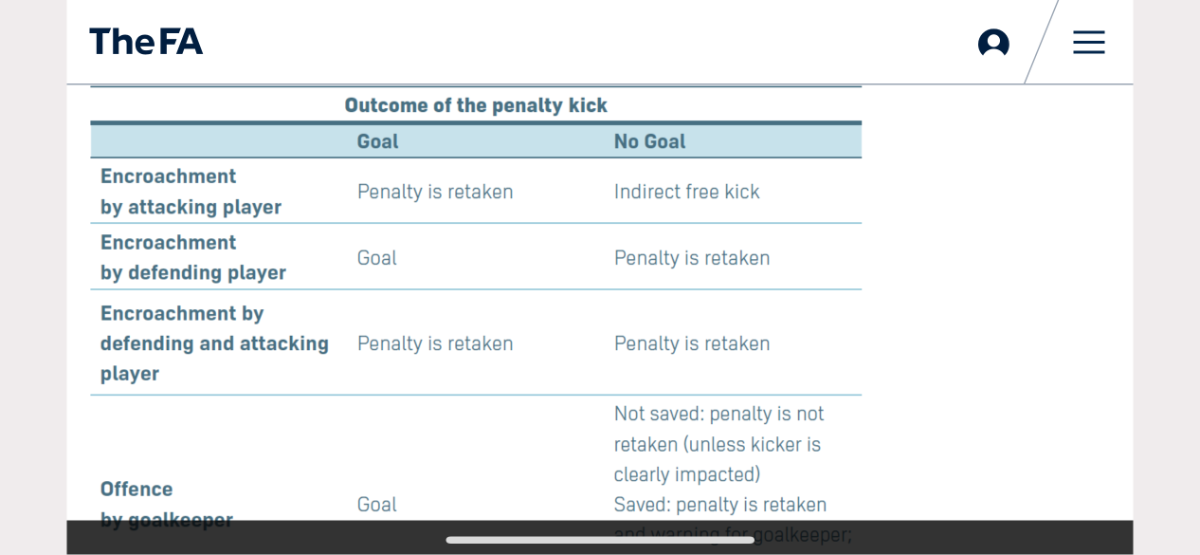Click 'Penalty is retaken' in attacking player row
1200x555 pixels.
[435, 191]
